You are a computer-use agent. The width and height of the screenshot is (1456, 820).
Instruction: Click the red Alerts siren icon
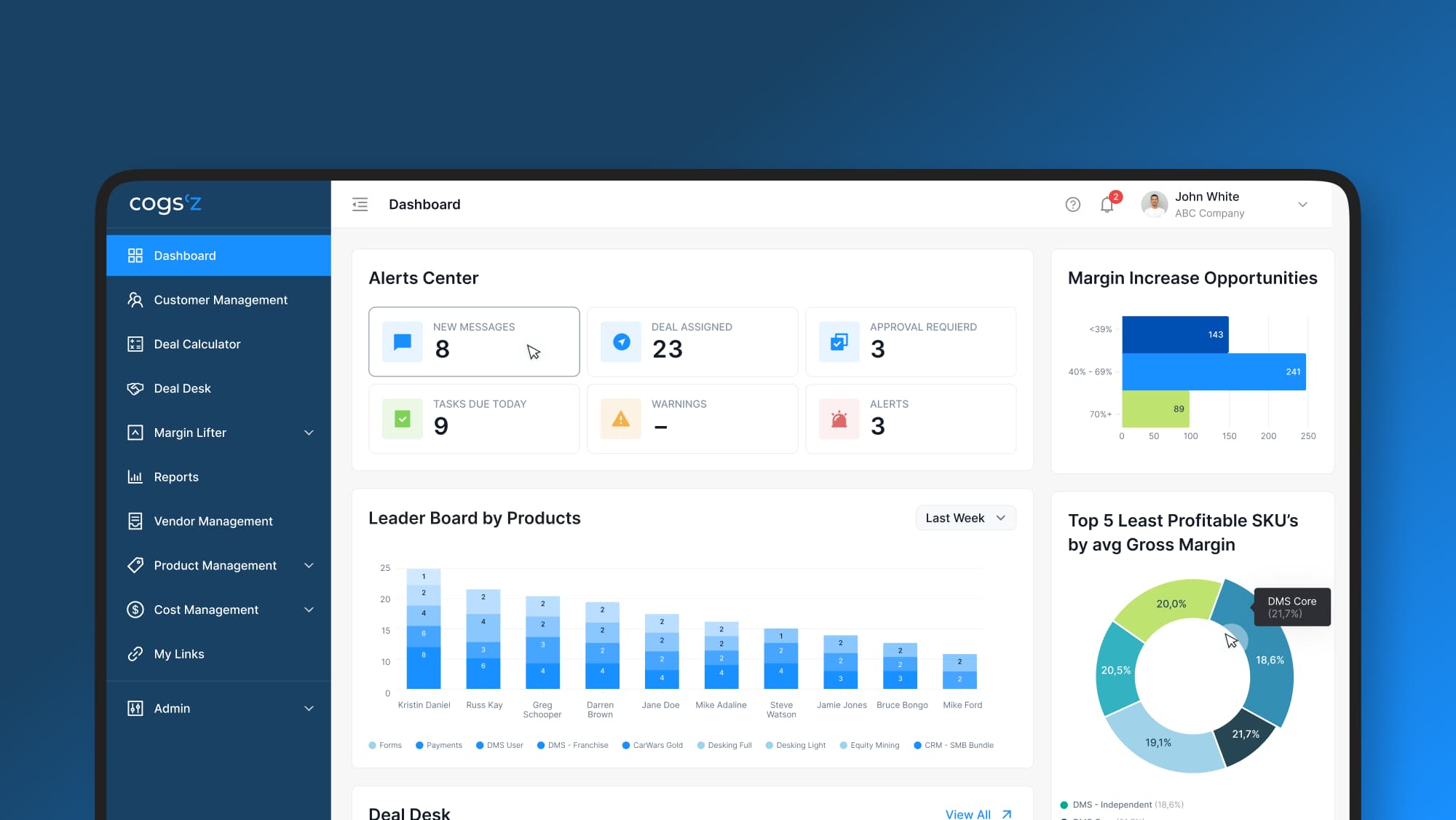(839, 419)
